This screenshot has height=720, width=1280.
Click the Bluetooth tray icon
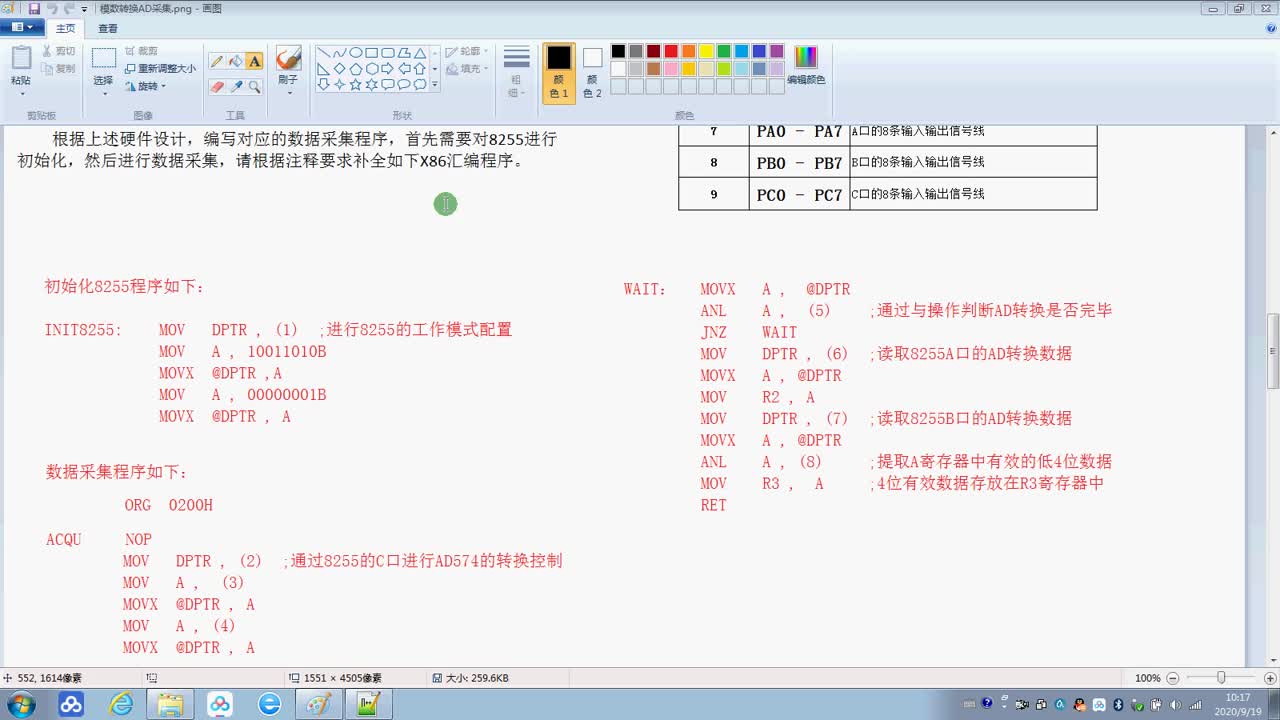tap(1119, 704)
